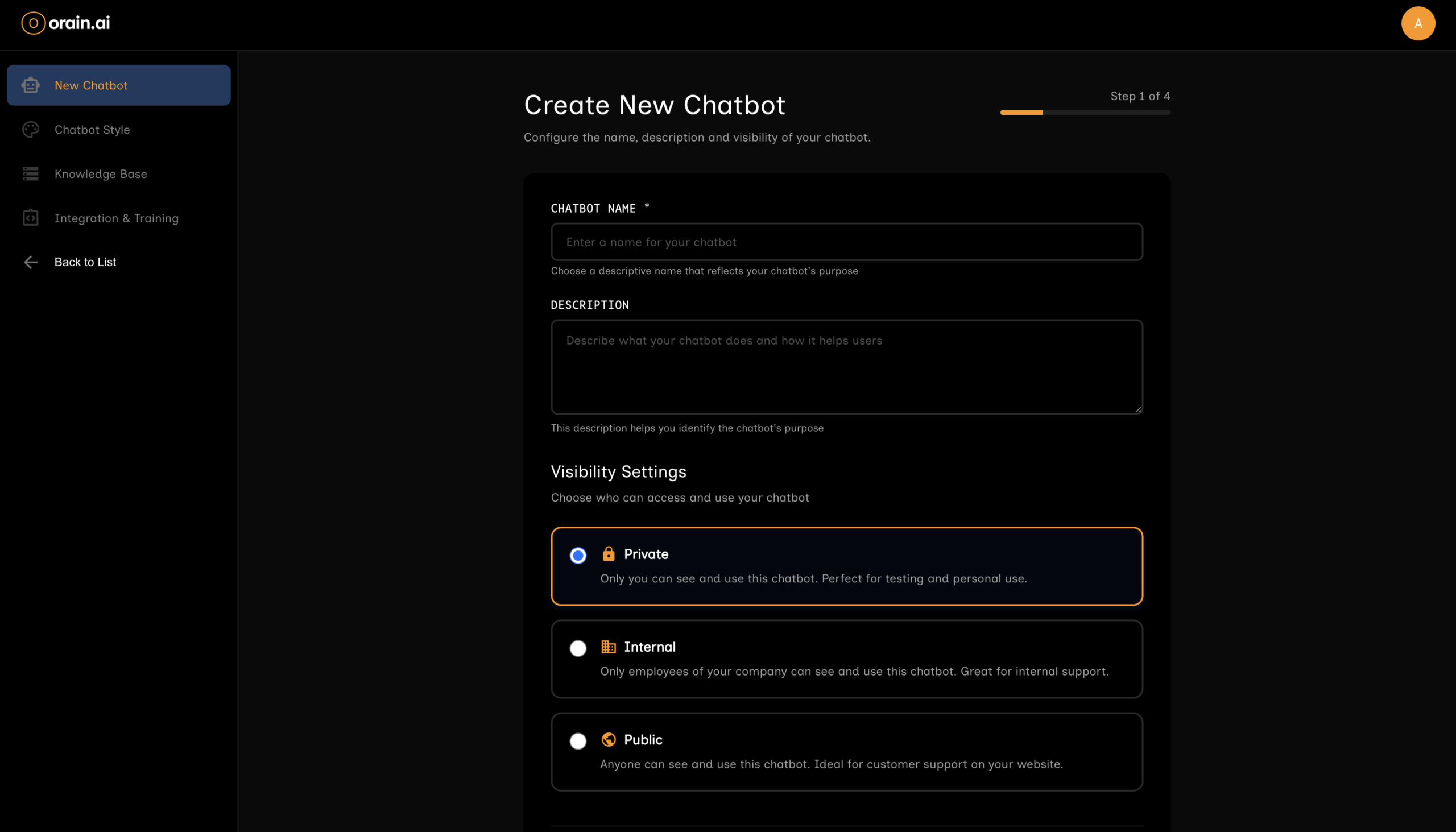Click the Knowledge Base stack icon
The width and height of the screenshot is (1456, 832).
pyautogui.click(x=30, y=173)
